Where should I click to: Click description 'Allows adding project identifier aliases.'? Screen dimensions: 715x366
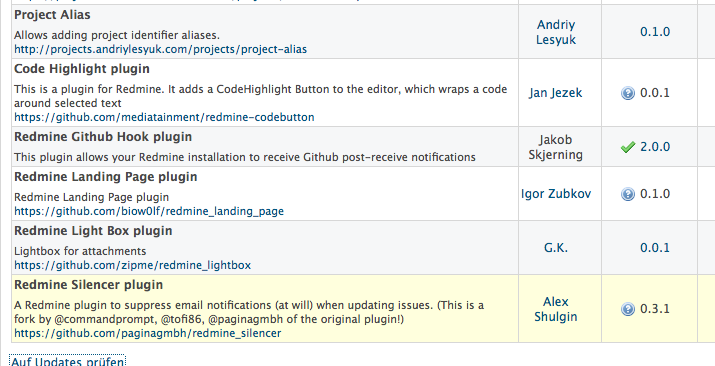click(117, 36)
